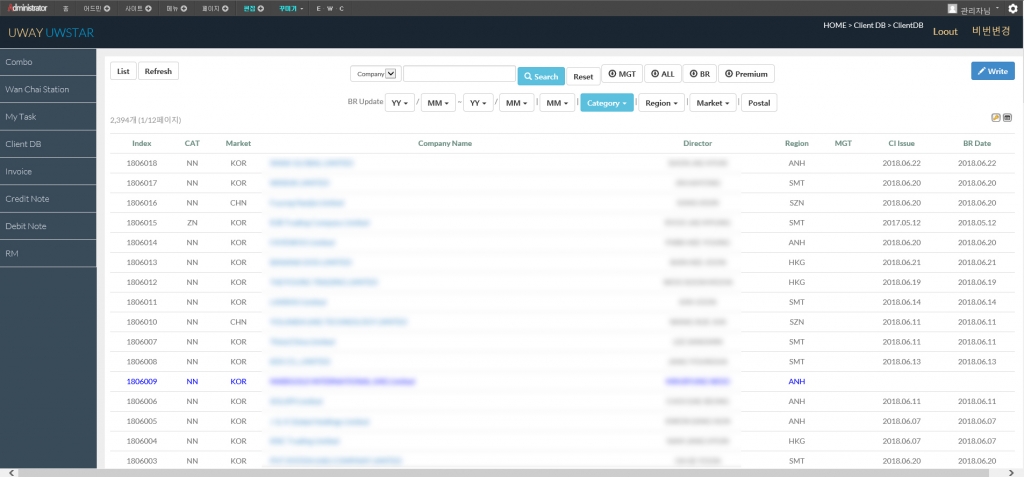Click the 비번변경 link in header
Viewport: 1024px width, 477px height.
[991, 31]
